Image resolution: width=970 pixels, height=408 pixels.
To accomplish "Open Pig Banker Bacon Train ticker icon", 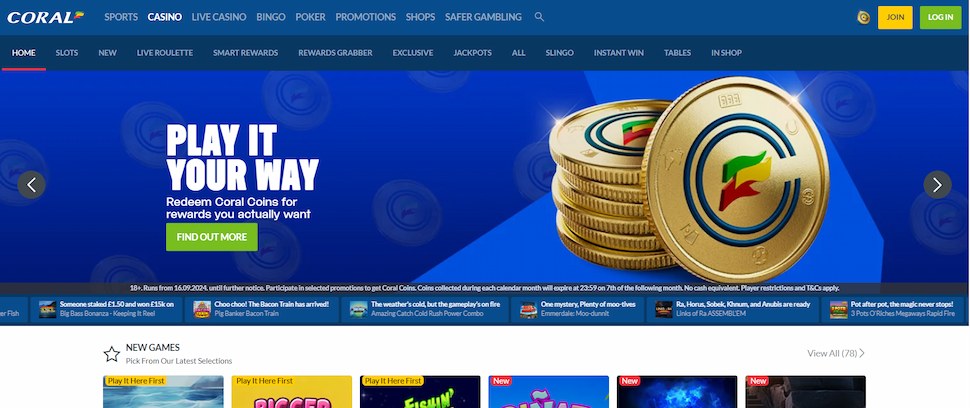I will tap(202, 309).
